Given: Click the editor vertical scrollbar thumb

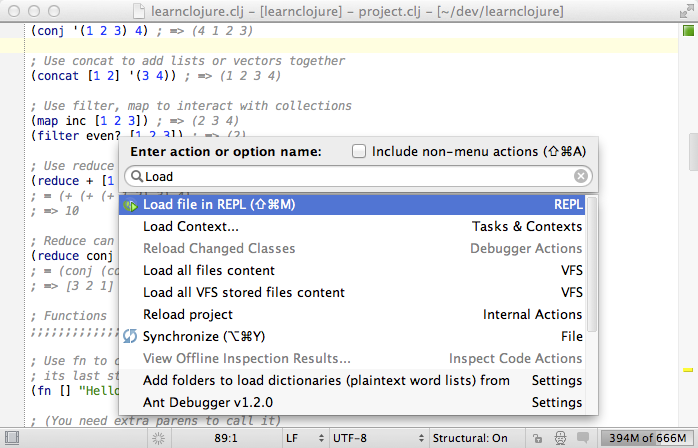Looking at the screenshot, I should click(693, 151).
